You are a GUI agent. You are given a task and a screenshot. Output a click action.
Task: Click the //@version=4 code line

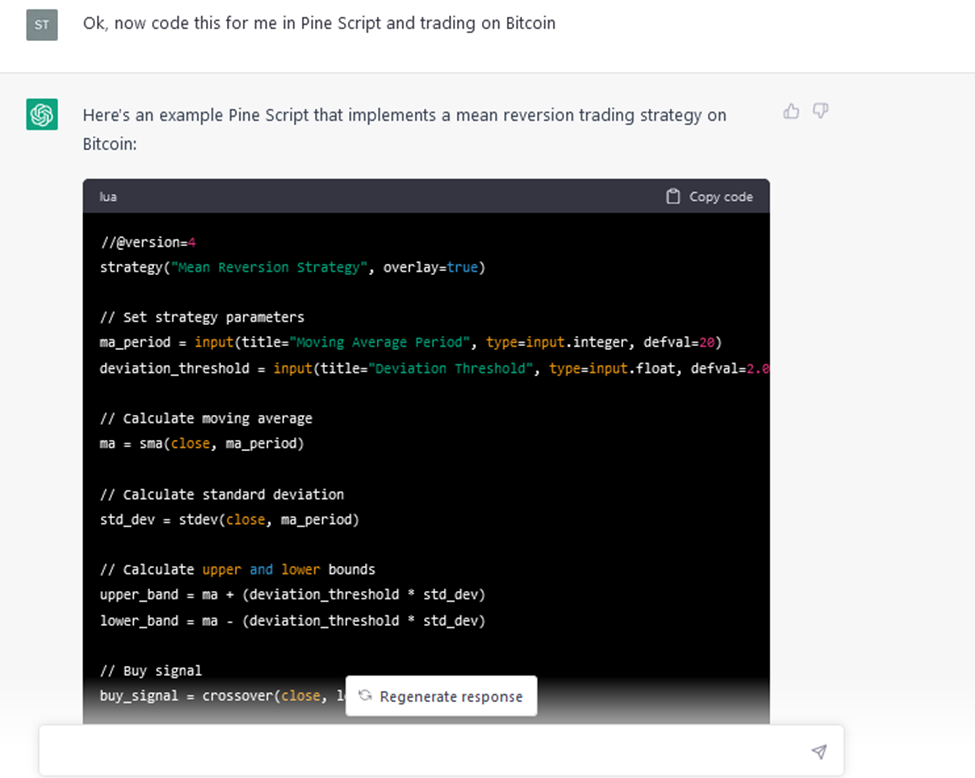148,243
